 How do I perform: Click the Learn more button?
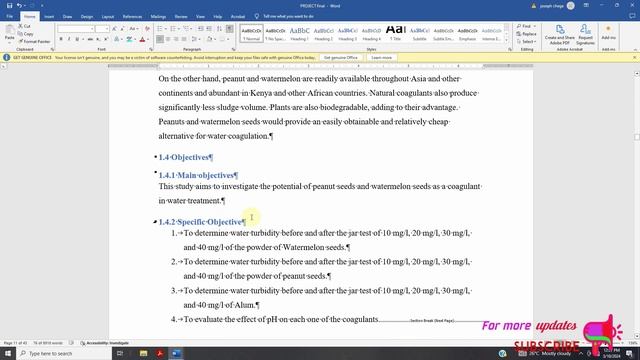click(x=381, y=58)
